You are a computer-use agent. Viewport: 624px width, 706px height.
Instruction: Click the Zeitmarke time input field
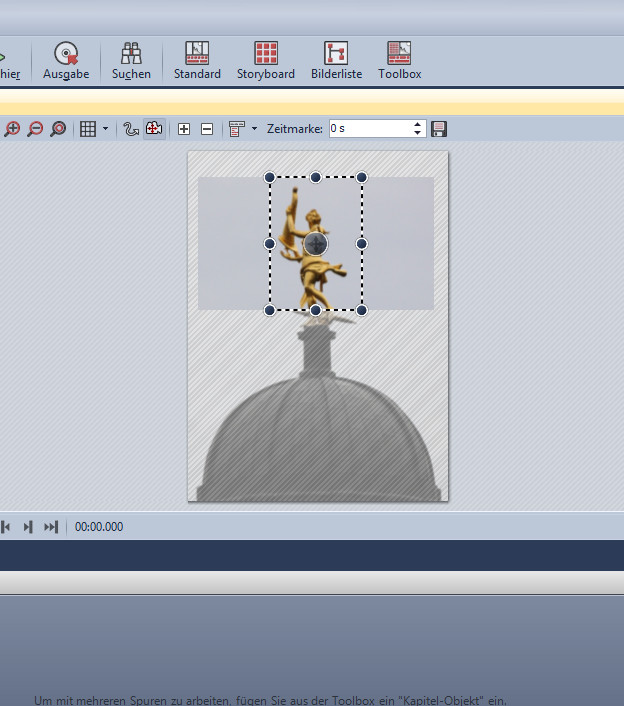[x=368, y=129]
